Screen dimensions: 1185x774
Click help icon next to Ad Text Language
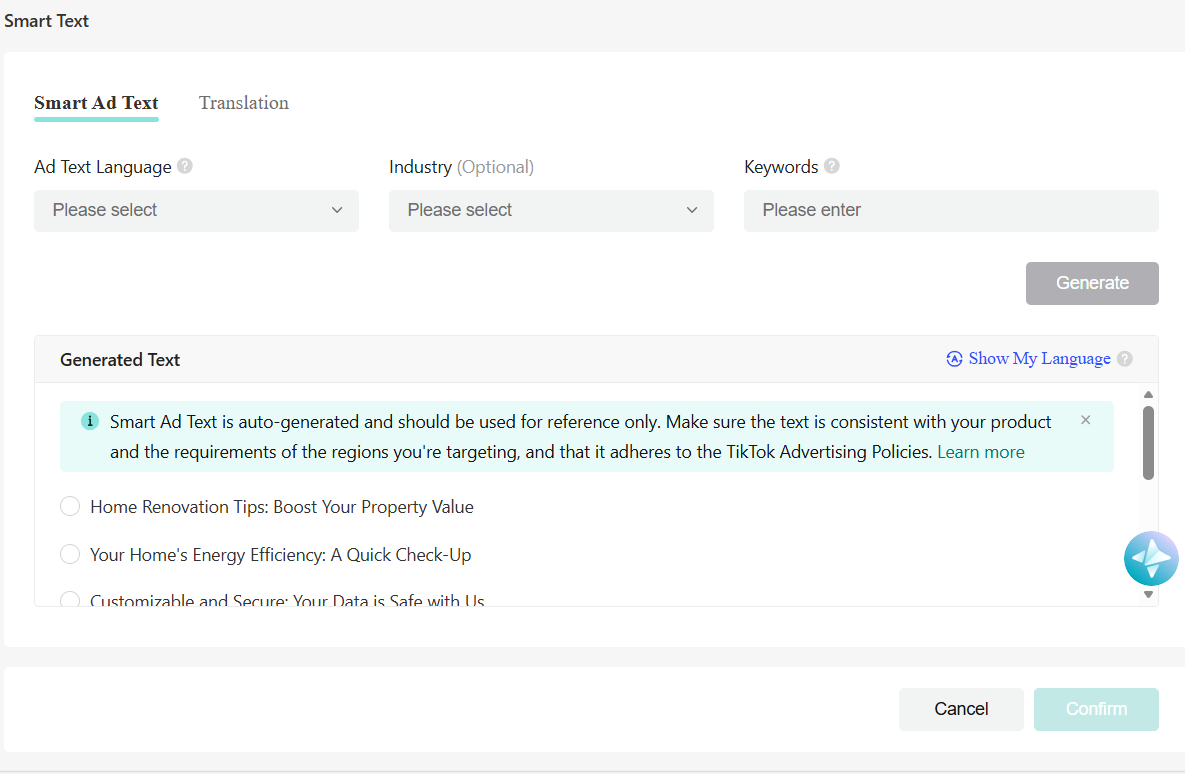click(x=185, y=167)
